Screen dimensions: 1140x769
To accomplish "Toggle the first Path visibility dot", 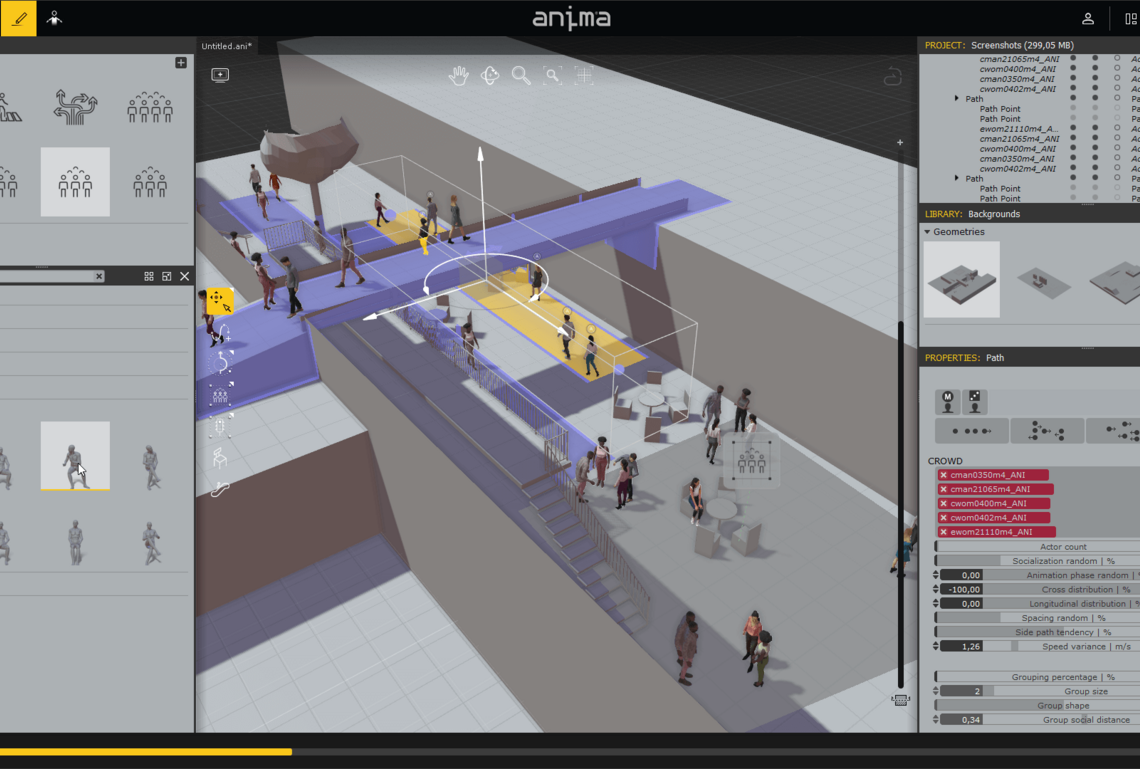I will click(1073, 99).
